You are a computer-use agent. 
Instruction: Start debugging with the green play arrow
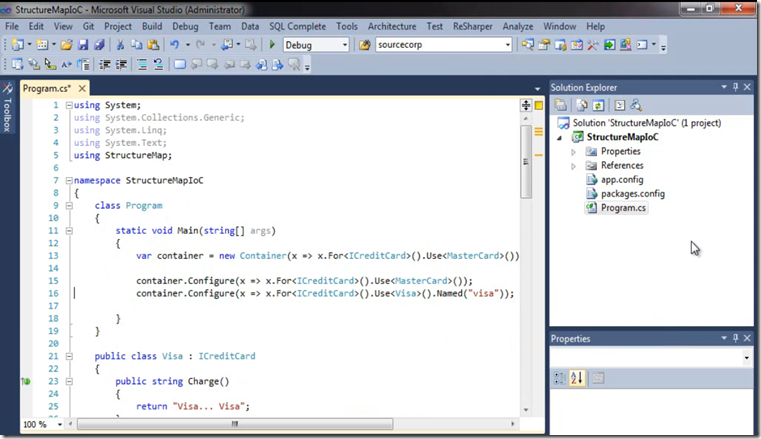(272, 45)
